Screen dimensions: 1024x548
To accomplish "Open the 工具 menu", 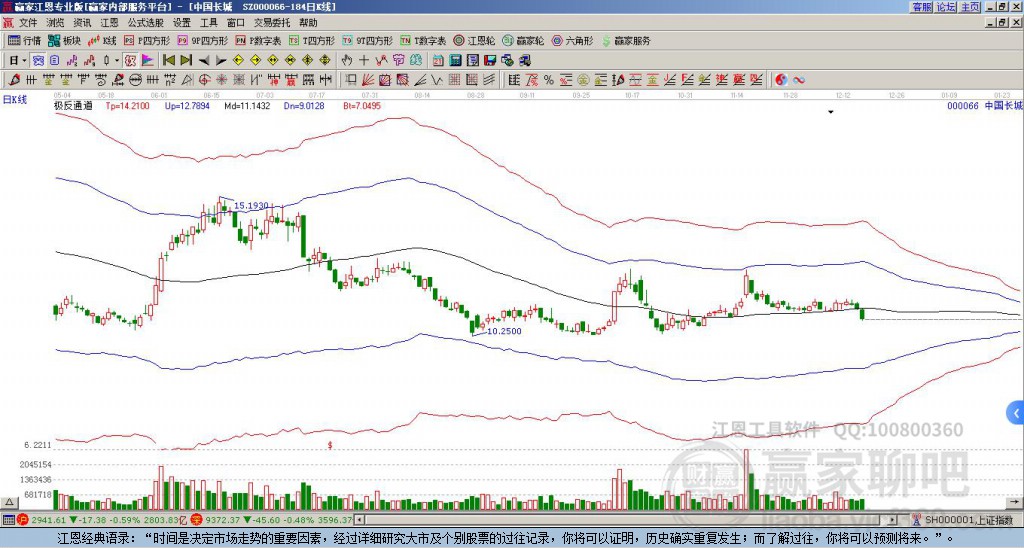I will (x=208, y=23).
